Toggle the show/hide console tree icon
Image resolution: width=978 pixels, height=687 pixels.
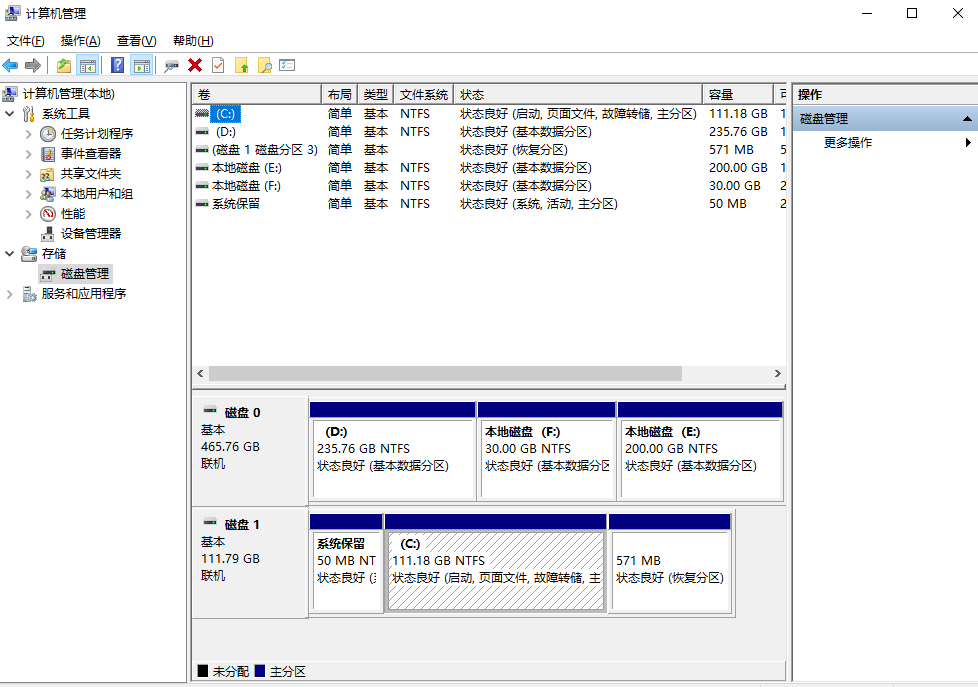[88, 65]
